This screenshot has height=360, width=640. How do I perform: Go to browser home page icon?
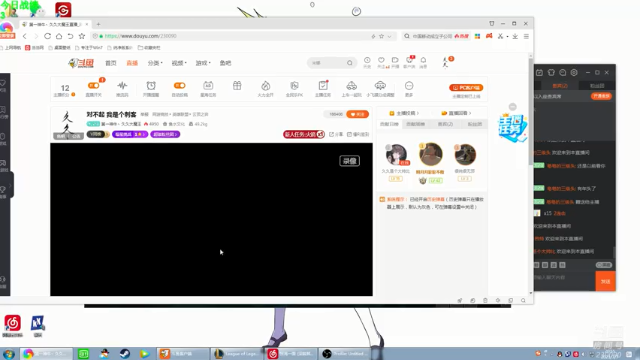59,36
